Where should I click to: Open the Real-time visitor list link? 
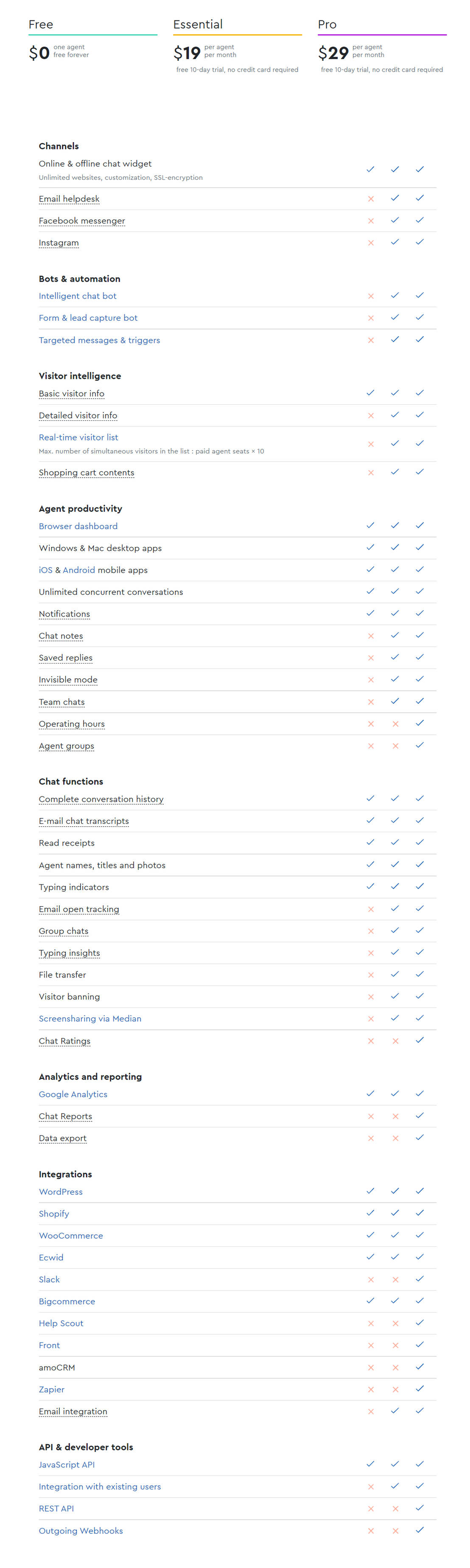point(78,437)
